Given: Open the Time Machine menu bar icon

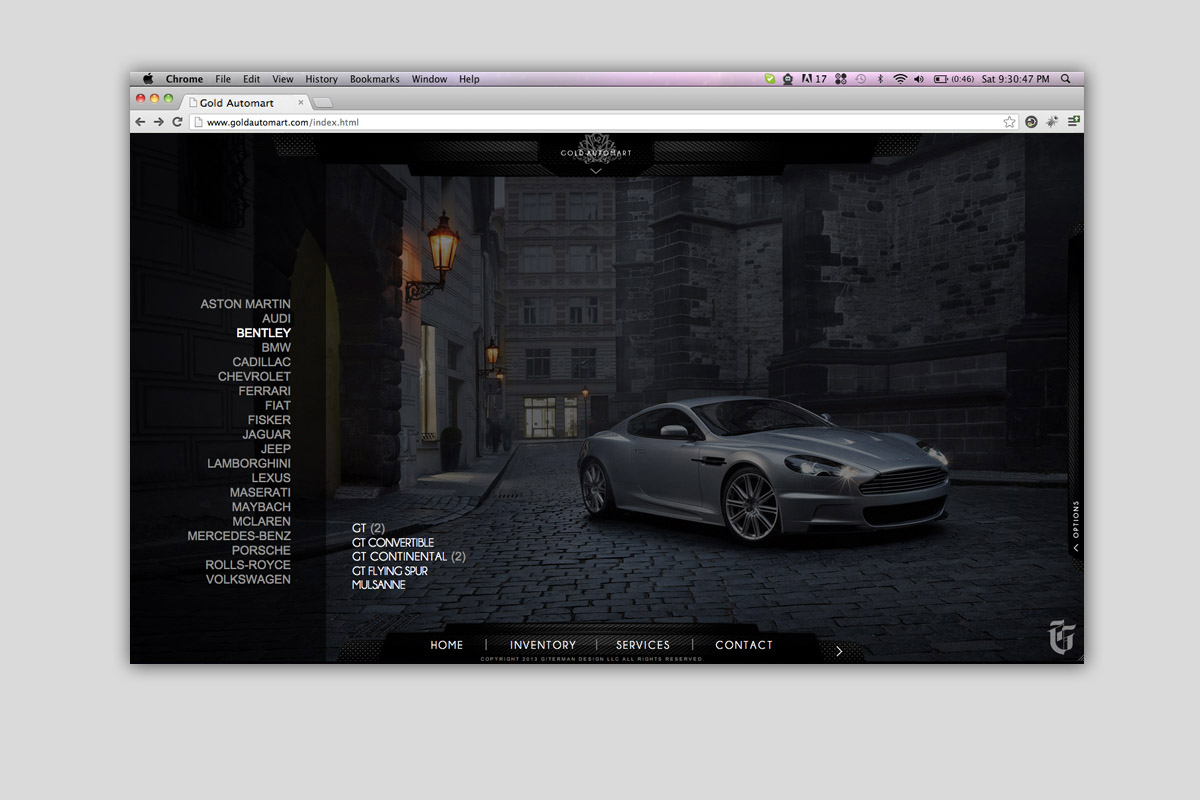Looking at the screenshot, I should pos(861,79).
